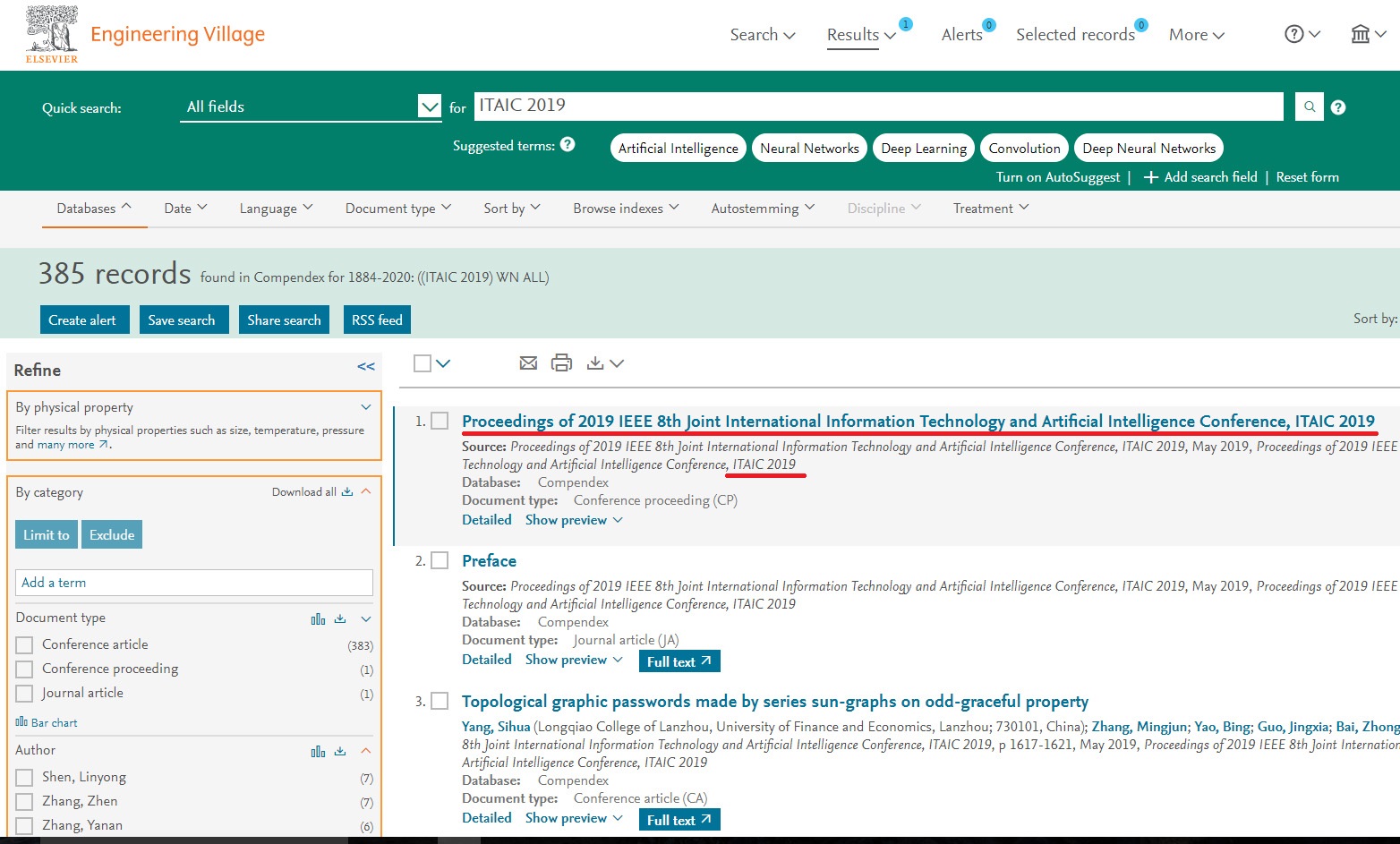
Task: Click the Limit to button
Action: pyautogui.click(x=47, y=534)
